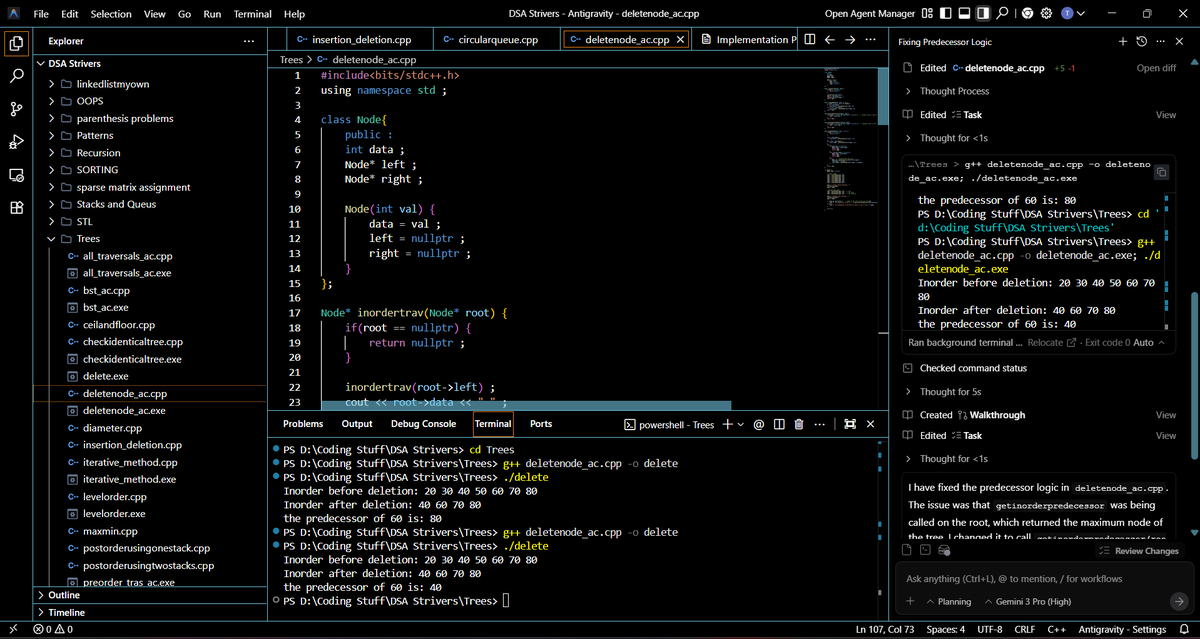Viewport: 1200px width, 639px height.
Task: Open the Planning mode dropdown
Action: tap(949, 601)
